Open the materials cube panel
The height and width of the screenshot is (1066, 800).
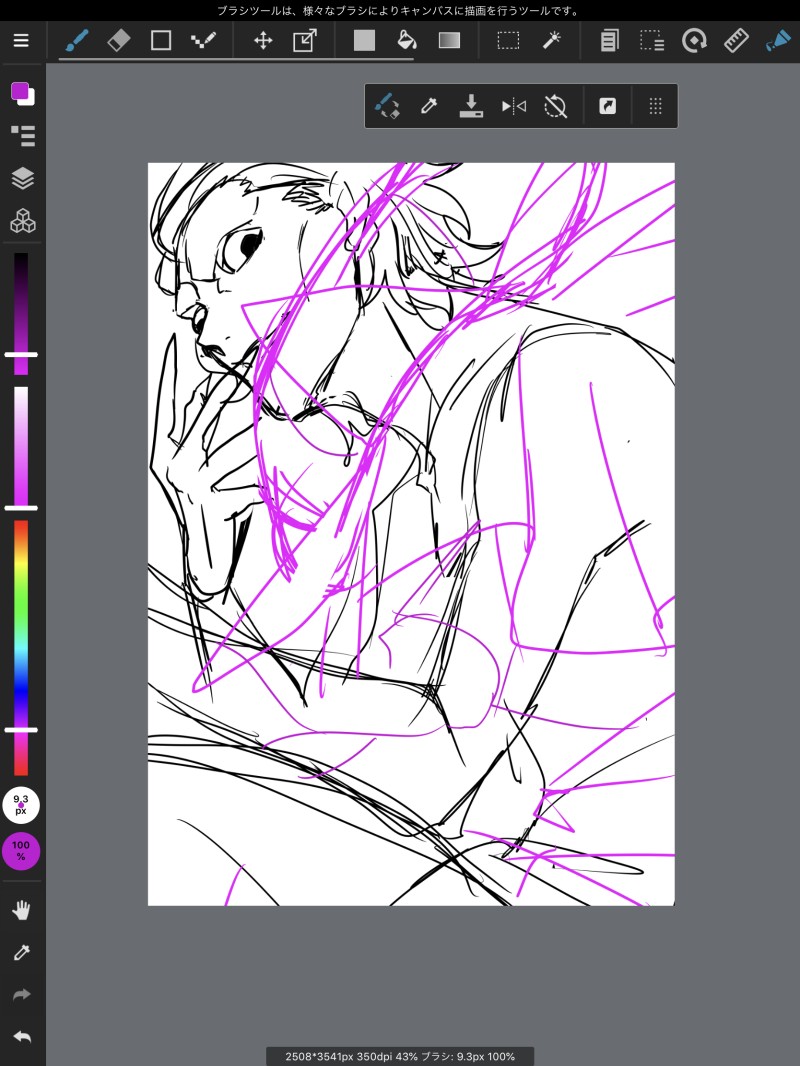pyautogui.click(x=22, y=221)
